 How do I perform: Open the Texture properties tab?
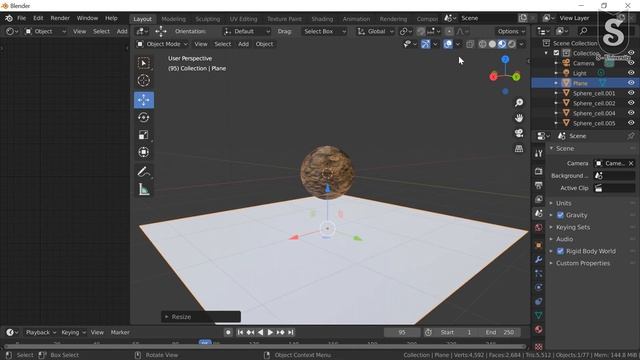tap(538, 346)
